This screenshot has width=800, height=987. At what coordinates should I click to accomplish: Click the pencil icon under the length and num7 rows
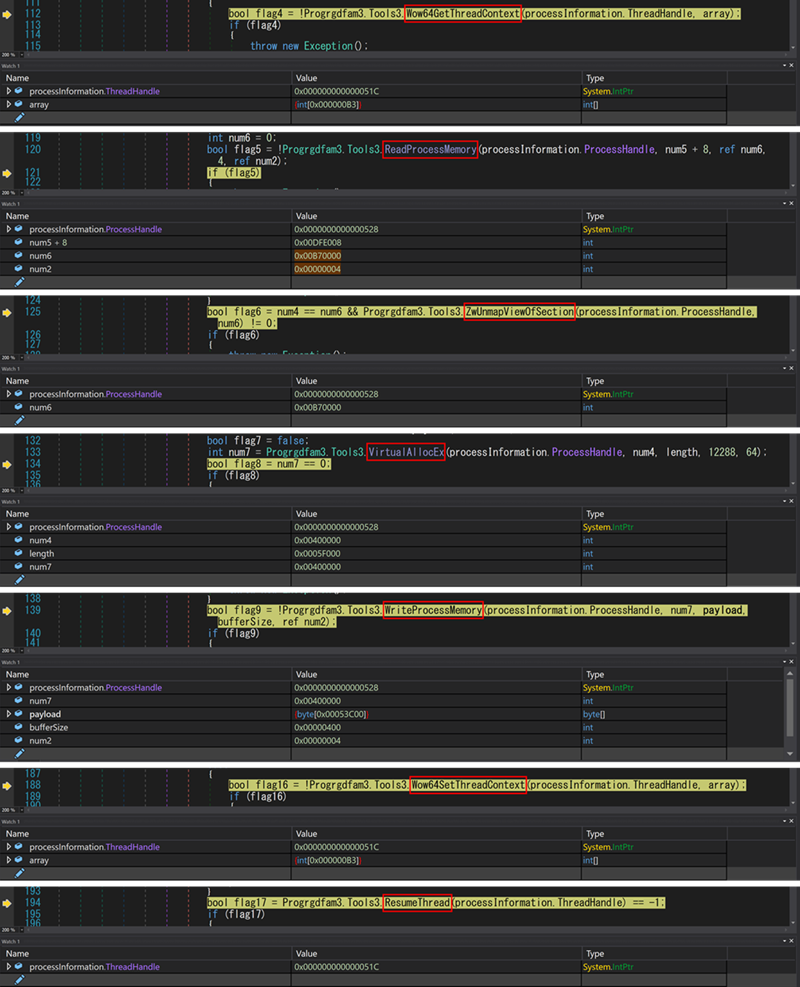tap(20, 579)
